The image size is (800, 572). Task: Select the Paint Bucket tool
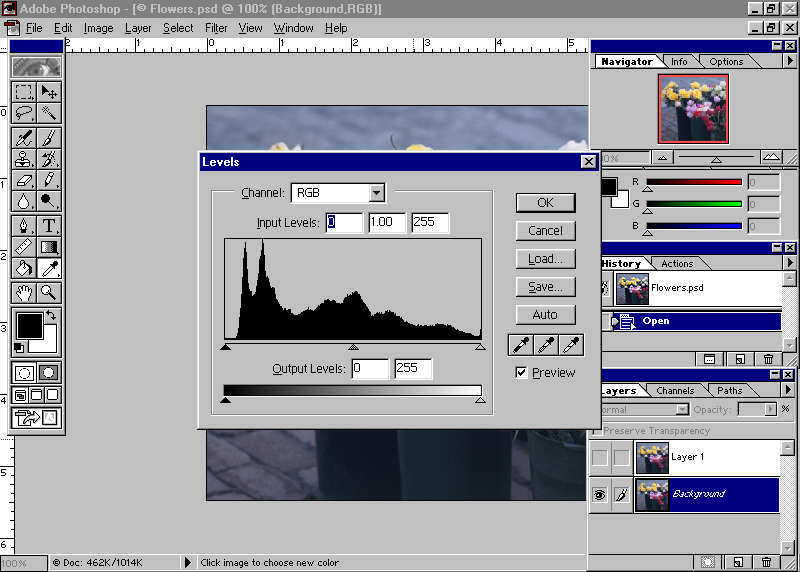(x=23, y=268)
